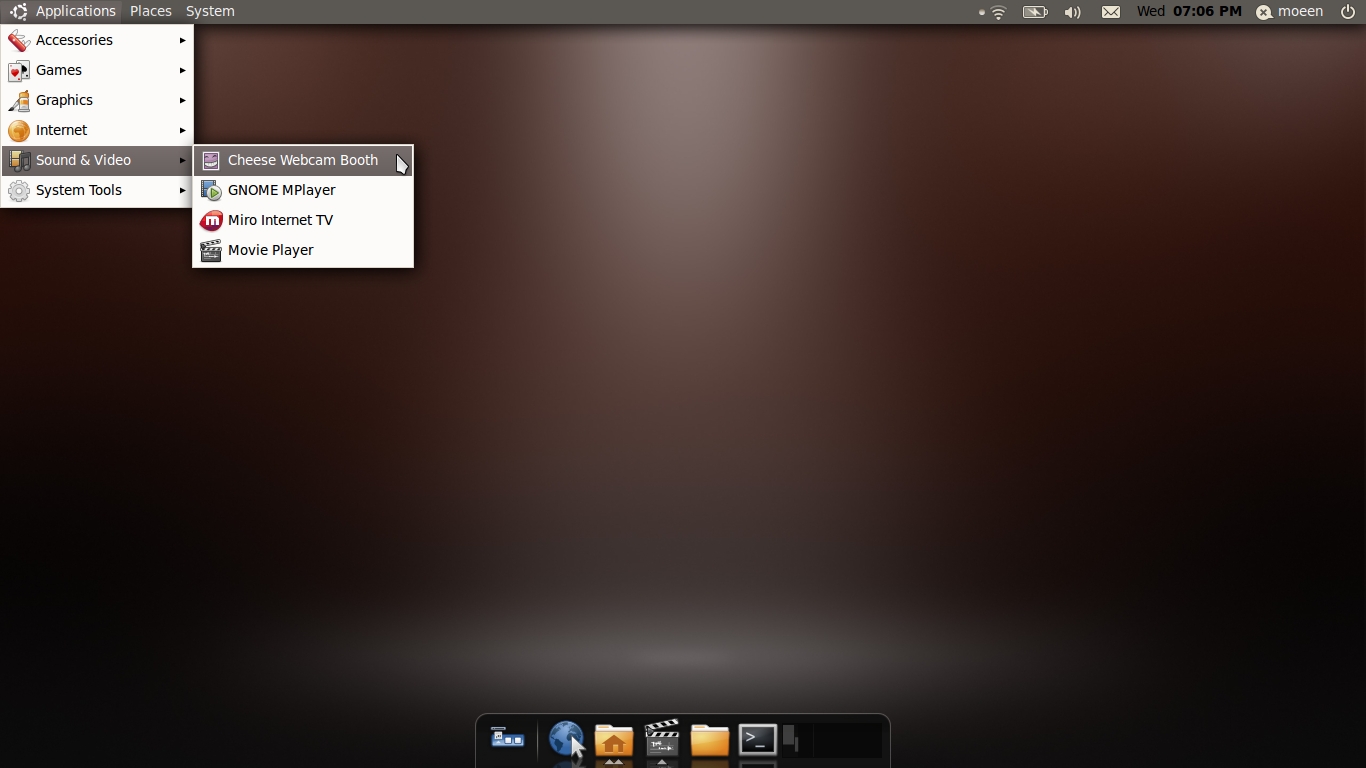The image size is (1366, 768).
Task: Open the Applications menu in top panel
Action: tap(62, 11)
